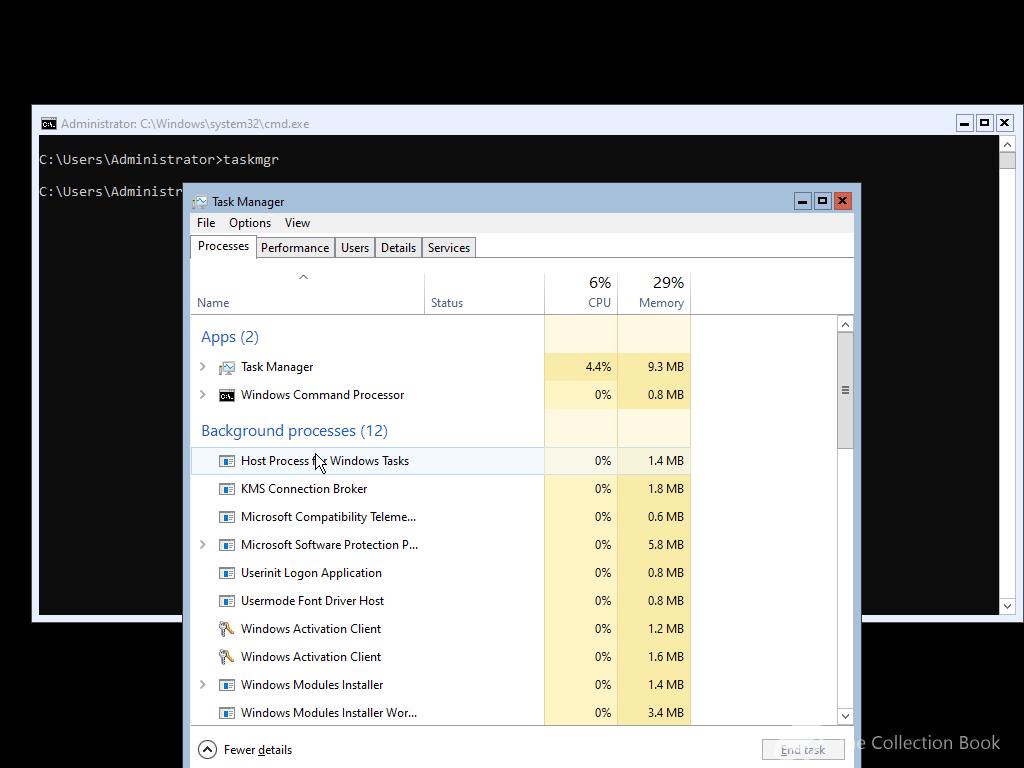The height and width of the screenshot is (768, 1024).
Task: Select the Windows Modules Installer Wor... row
Action: (441, 713)
